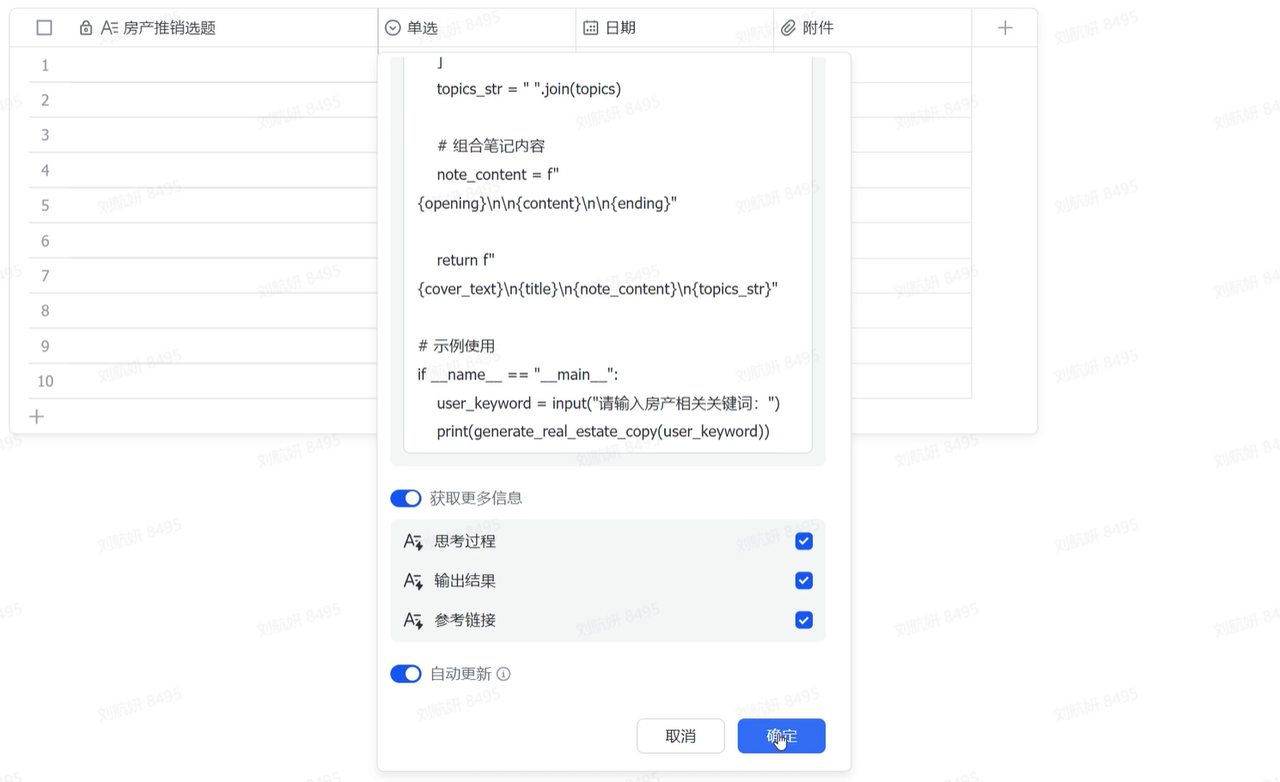Screen dimensions: 1280x782
Task: Click the calendar icon in the 日期 column header
Action: 589,27
